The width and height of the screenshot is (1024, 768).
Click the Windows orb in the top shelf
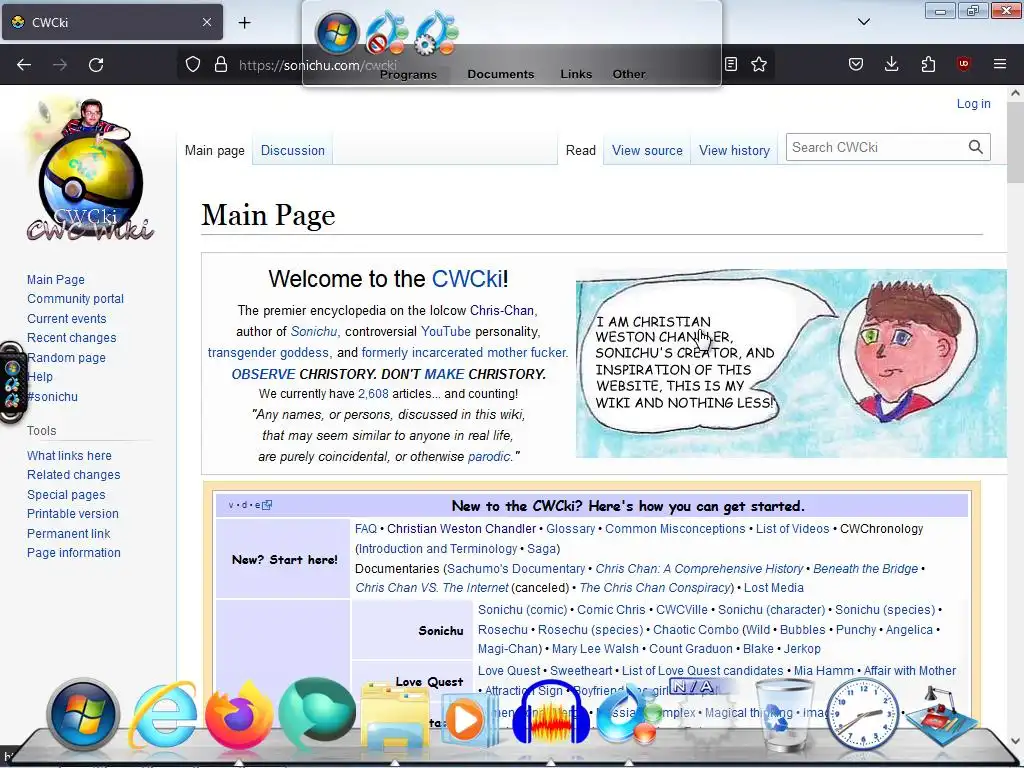click(337, 33)
